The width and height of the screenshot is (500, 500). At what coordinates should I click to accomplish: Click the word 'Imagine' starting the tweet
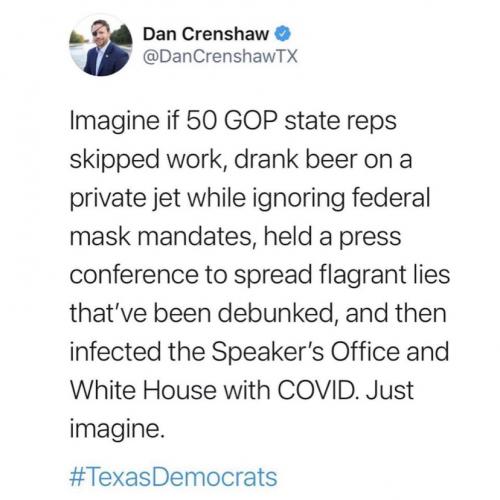pyautogui.click(x=114, y=122)
